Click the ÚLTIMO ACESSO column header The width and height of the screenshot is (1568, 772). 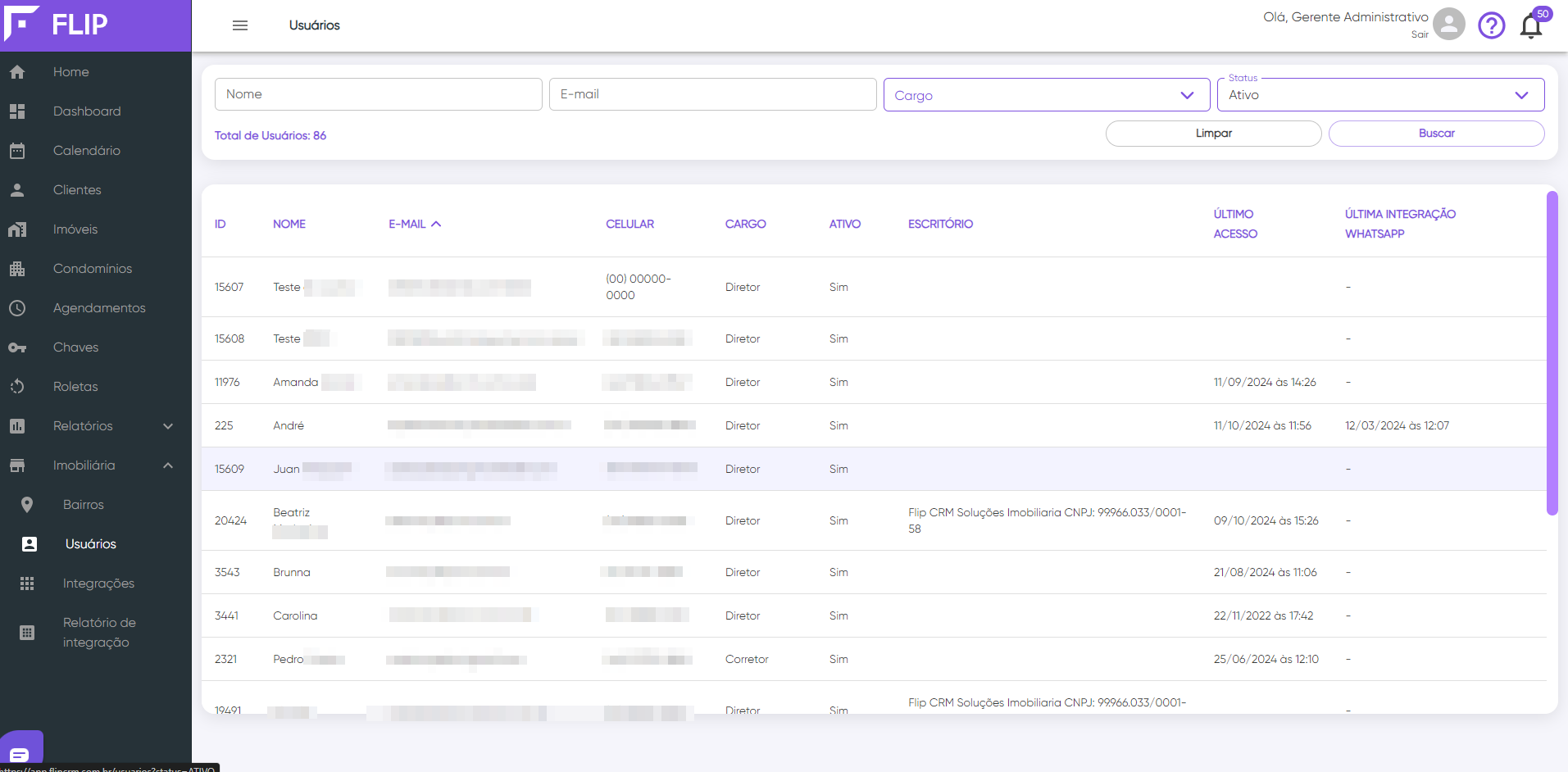coord(1235,224)
